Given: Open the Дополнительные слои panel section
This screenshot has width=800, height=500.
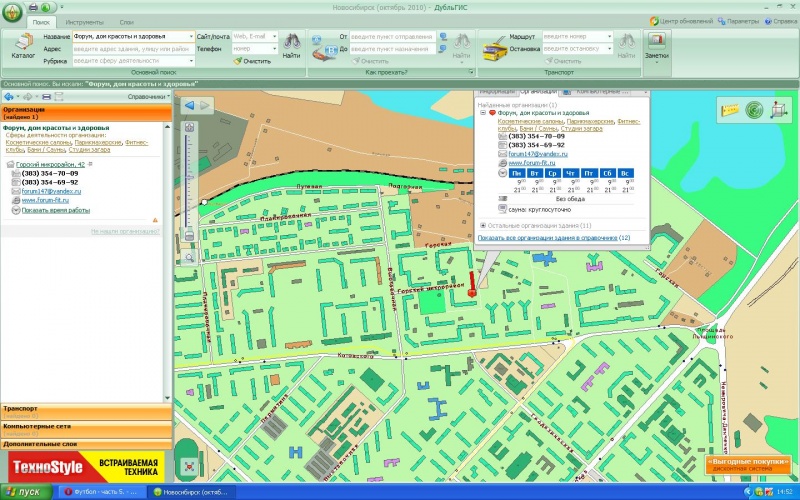Looking at the screenshot, I should pyautogui.click(x=86, y=444).
